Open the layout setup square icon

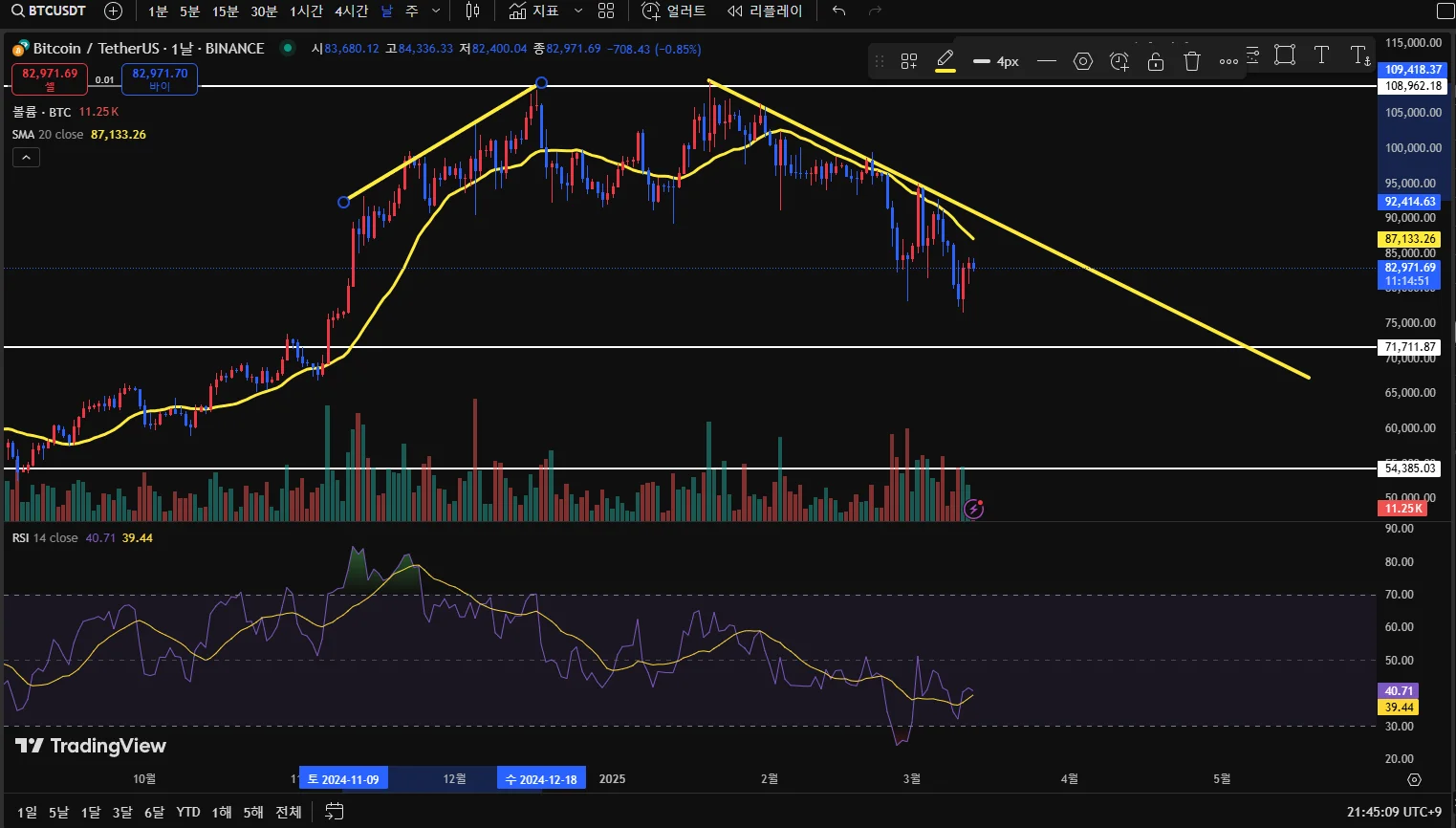tap(1445, 11)
